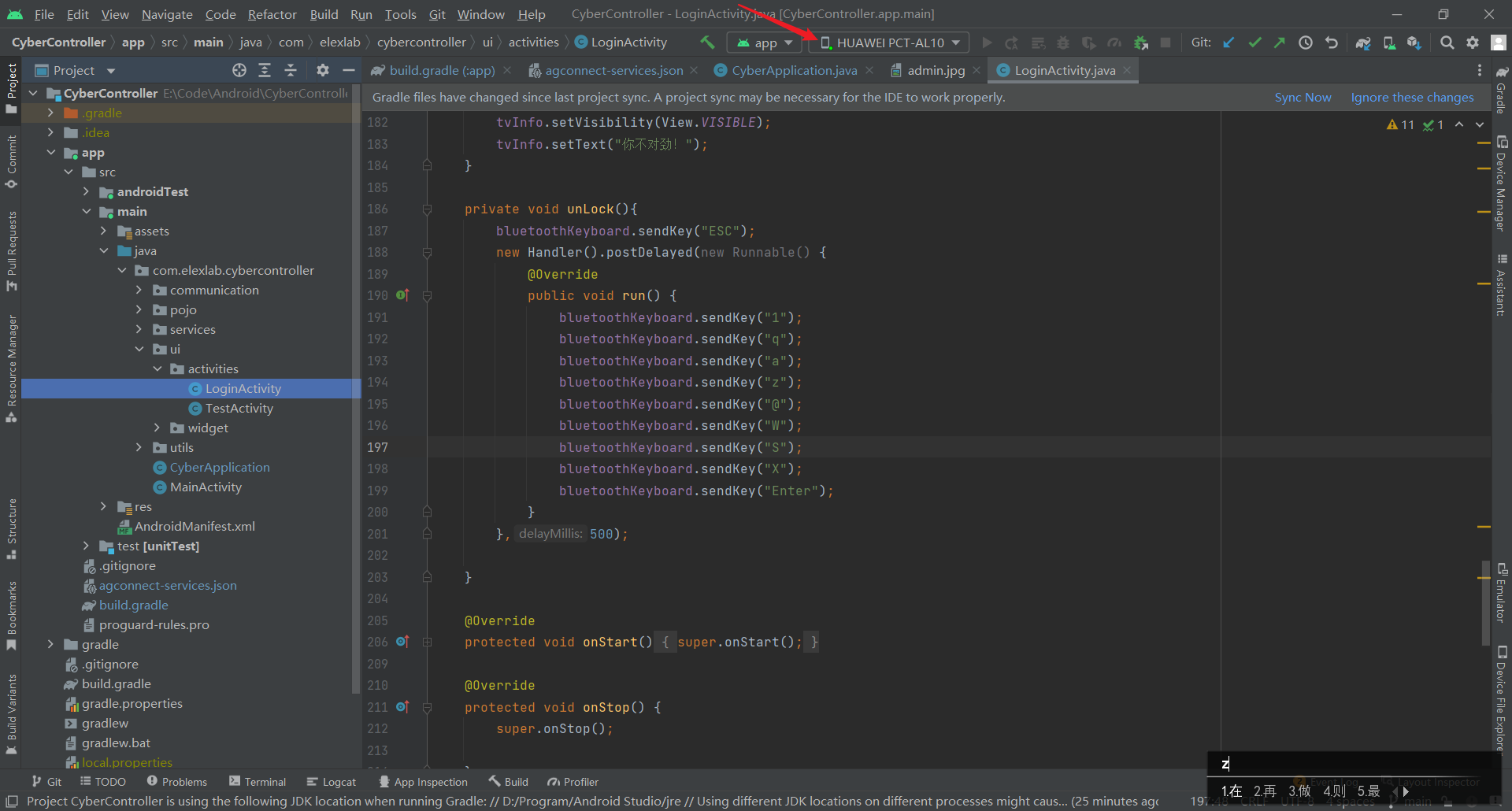Switch to admin.jpg tab
The image size is (1512, 811).
pos(936,70)
